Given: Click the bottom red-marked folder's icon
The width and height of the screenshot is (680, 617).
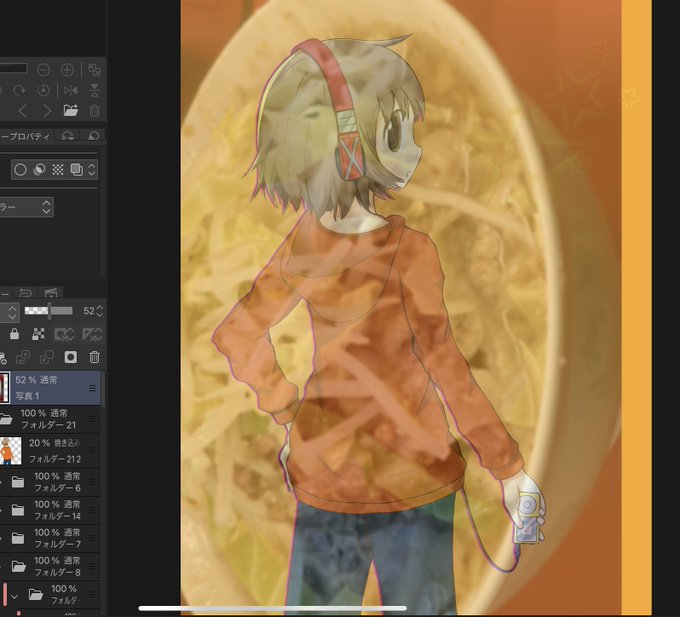Looking at the screenshot, I should (36, 594).
